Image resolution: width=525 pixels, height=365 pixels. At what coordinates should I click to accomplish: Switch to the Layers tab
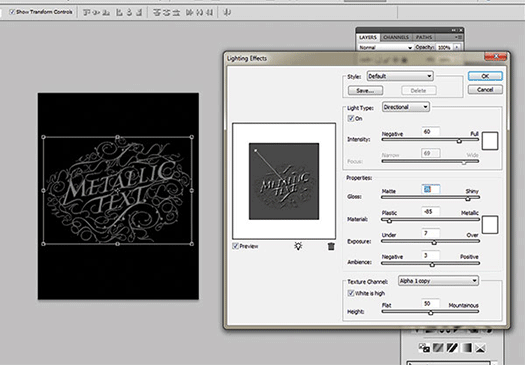[368, 37]
